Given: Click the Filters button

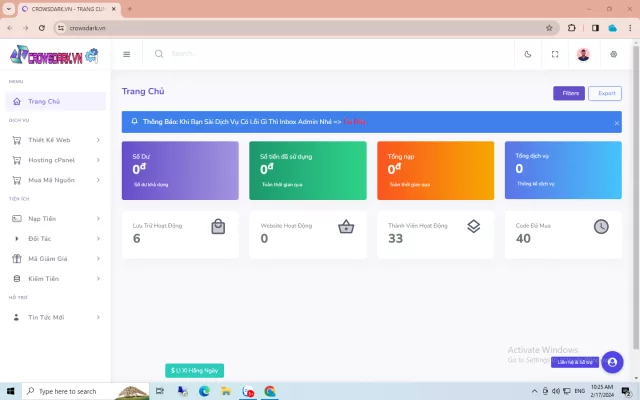Looking at the screenshot, I should [569, 93].
